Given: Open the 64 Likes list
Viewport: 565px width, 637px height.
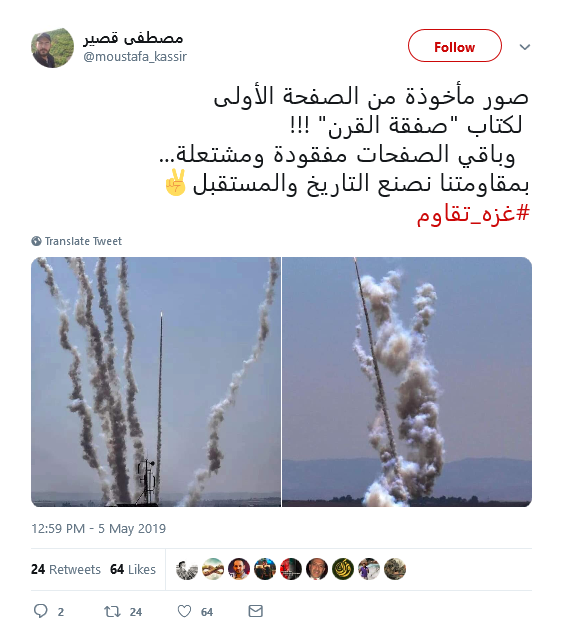Looking at the screenshot, I should click(x=133, y=570).
